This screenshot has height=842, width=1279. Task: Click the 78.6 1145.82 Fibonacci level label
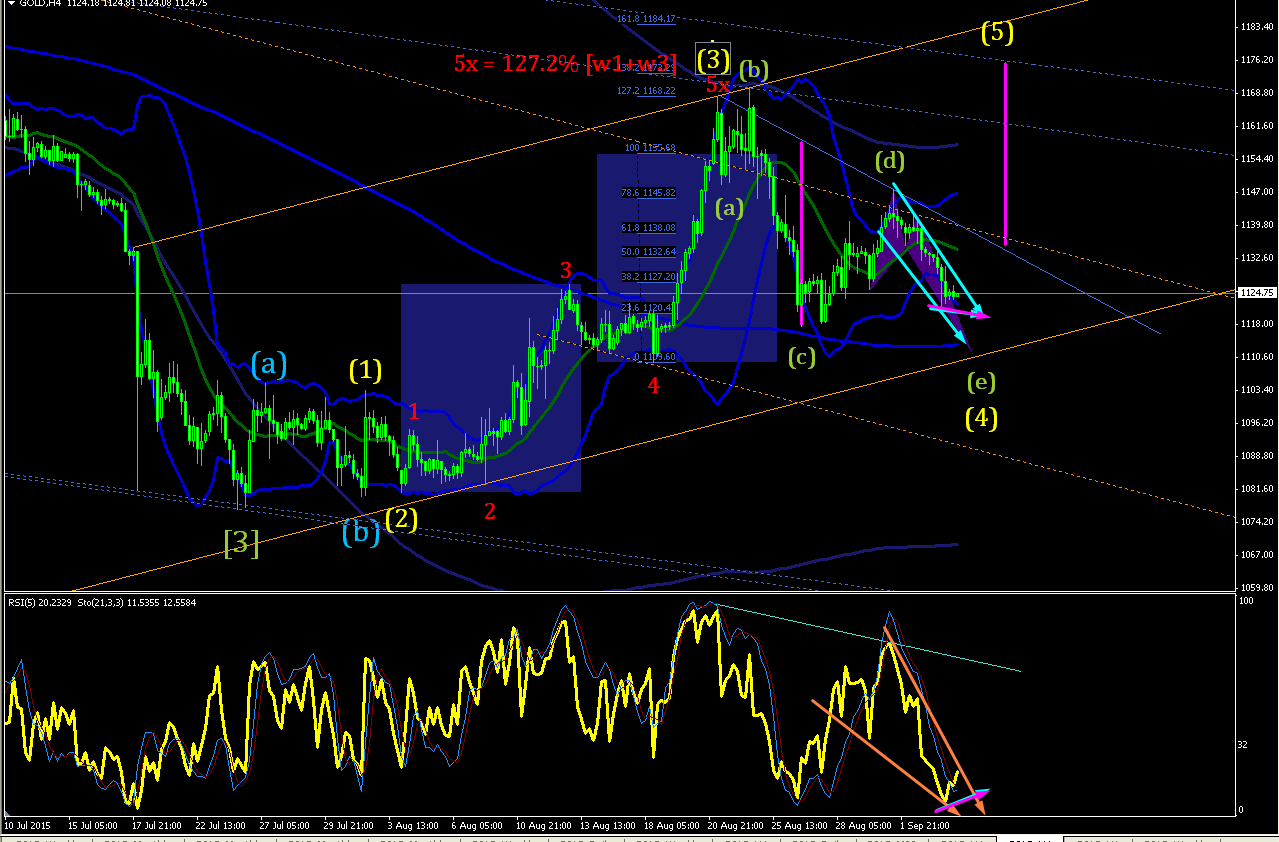pos(648,192)
